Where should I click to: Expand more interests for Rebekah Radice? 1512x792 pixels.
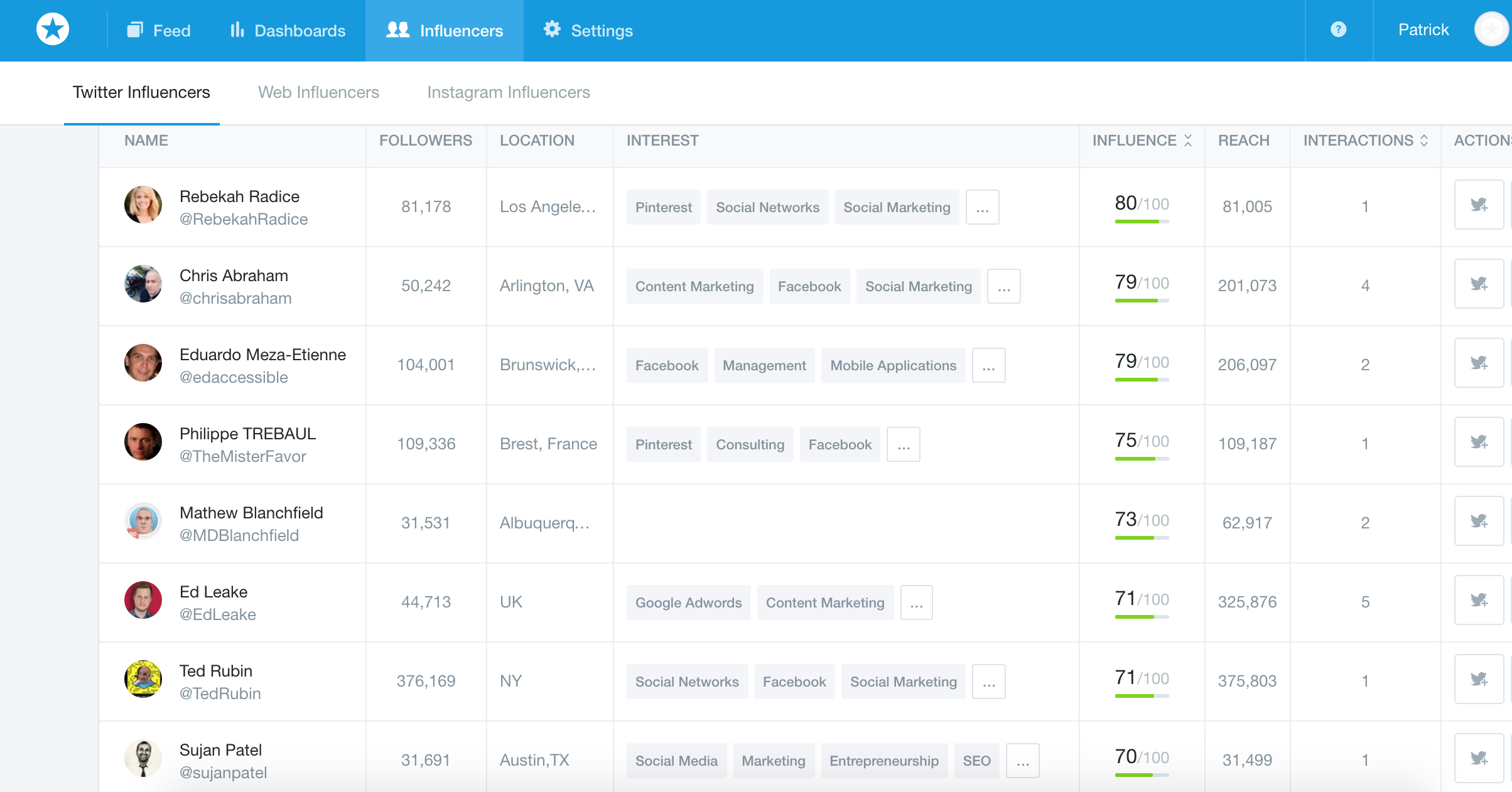coord(982,208)
